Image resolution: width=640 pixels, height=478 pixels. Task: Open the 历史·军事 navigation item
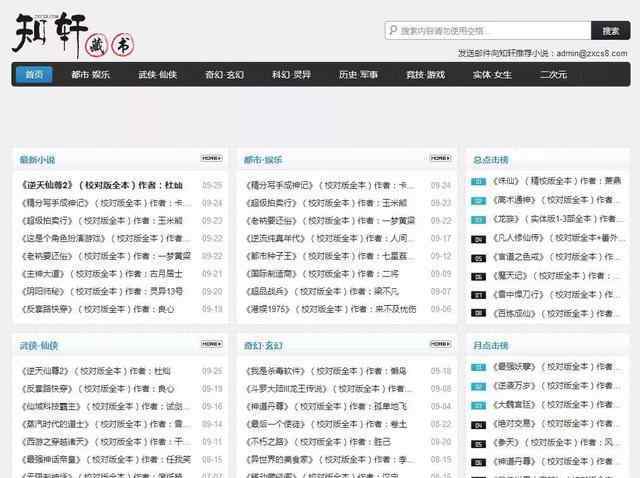[358, 75]
